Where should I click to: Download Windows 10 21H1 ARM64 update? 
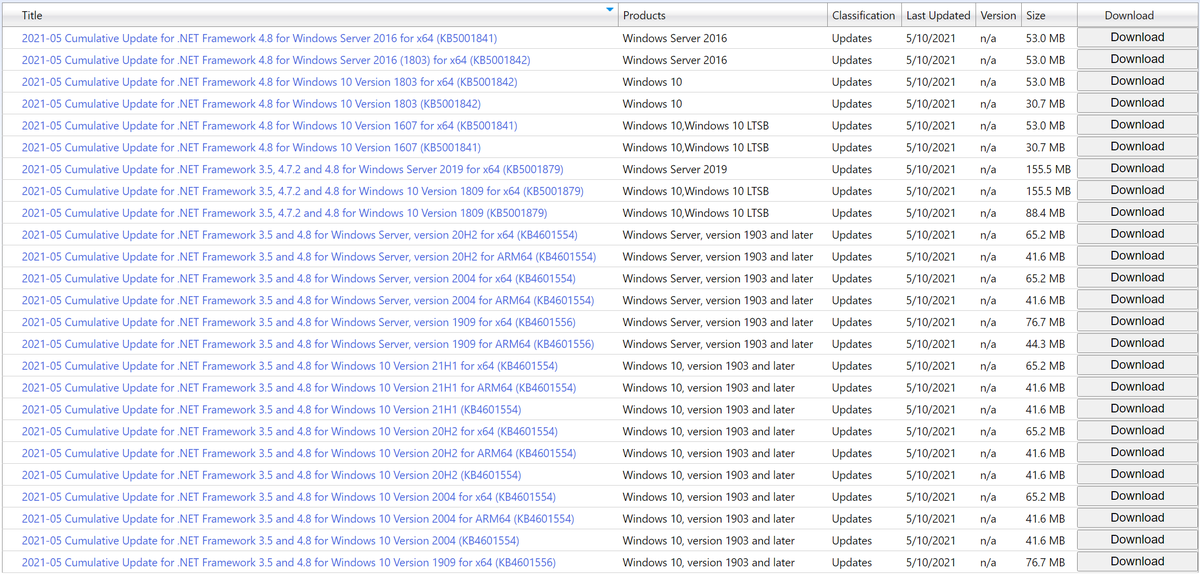[1137, 388]
